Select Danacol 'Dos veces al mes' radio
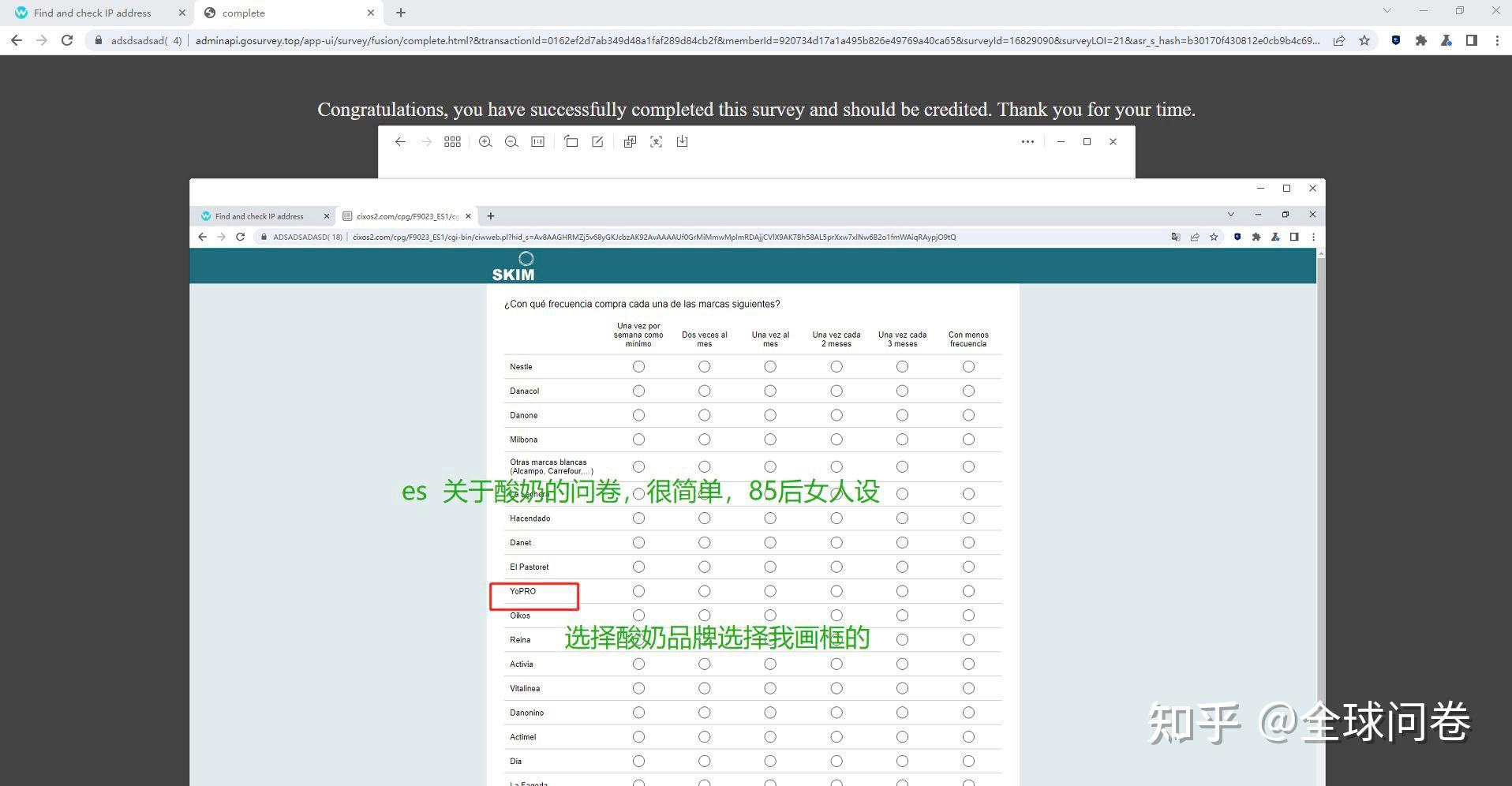The height and width of the screenshot is (786, 1512). pyautogui.click(x=704, y=391)
